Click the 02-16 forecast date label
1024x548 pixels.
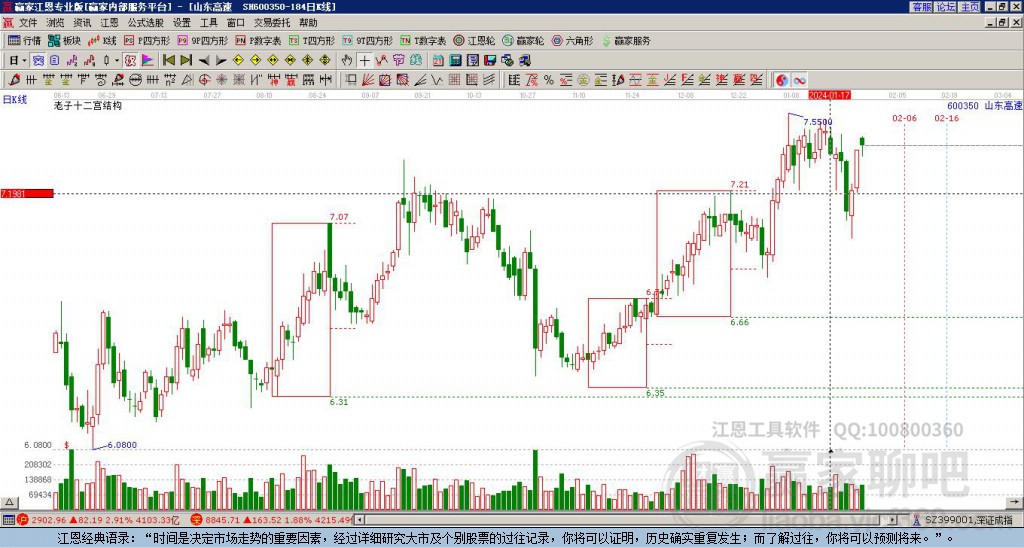[x=947, y=118]
